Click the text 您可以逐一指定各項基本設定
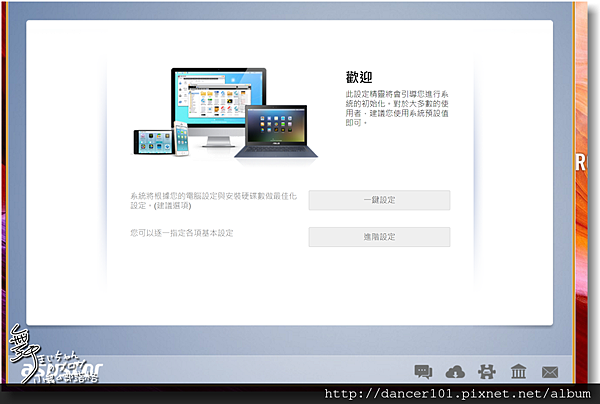 click(182, 233)
